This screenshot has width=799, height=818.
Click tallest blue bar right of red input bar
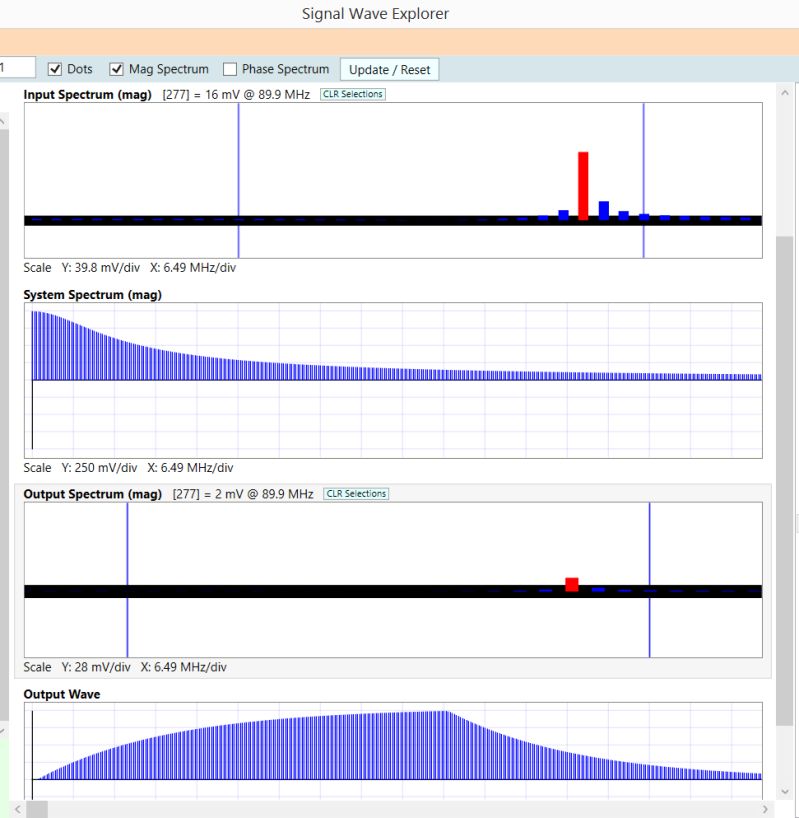point(604,210)
